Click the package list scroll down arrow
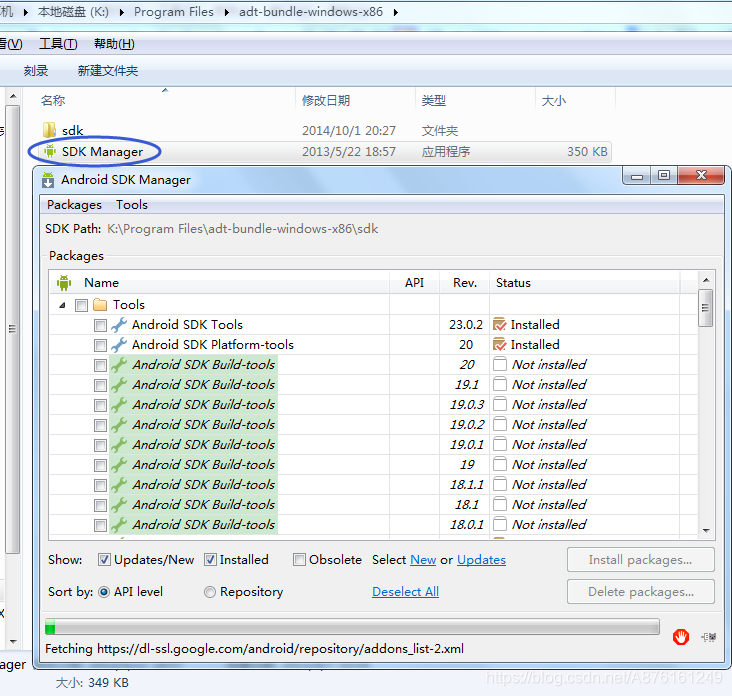The height and width of the screenshot is (696, 732). tap(706, 530)
